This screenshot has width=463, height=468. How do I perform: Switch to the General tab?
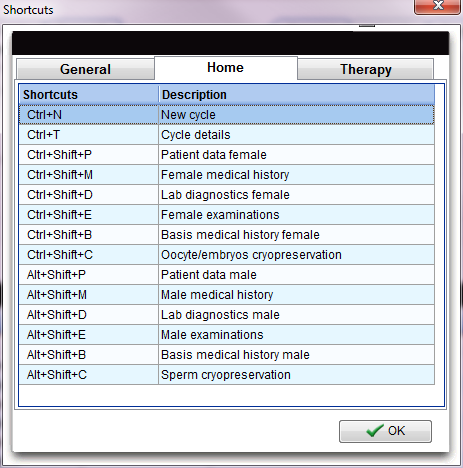(85, 69)
